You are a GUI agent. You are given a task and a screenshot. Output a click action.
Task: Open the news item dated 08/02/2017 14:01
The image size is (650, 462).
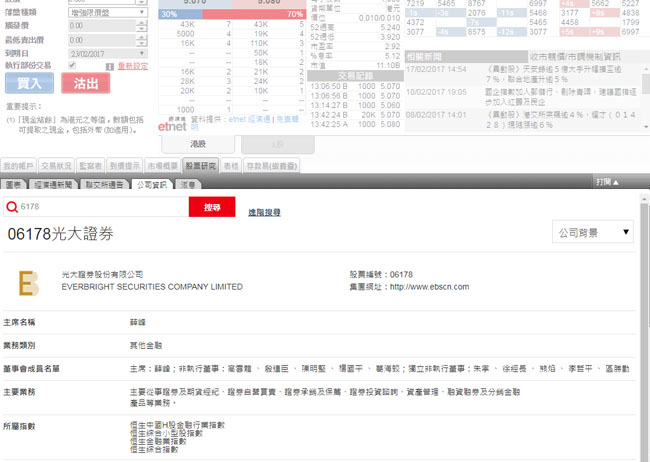[x=524, y=119]
